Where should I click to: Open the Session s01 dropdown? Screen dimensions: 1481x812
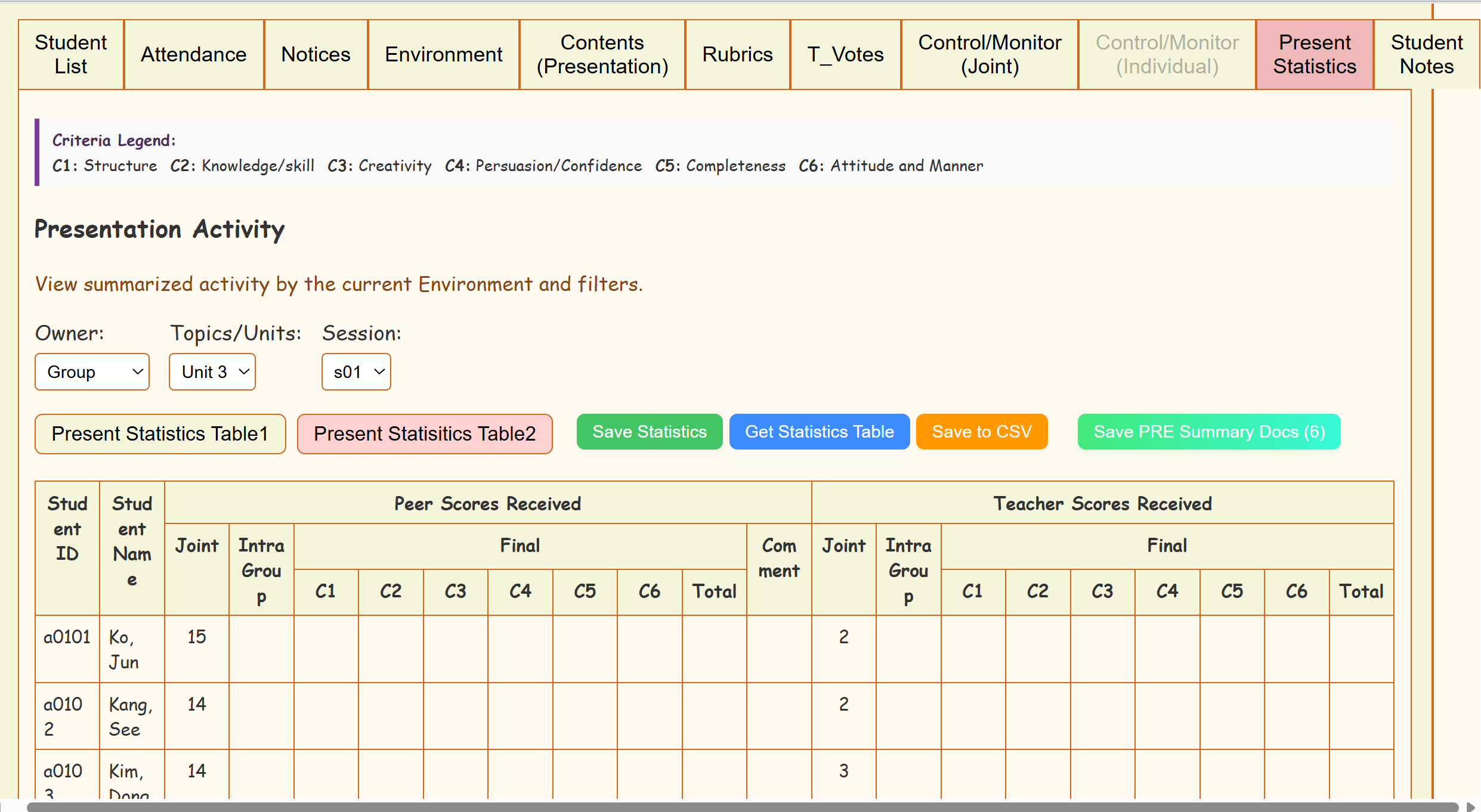point(356,372)
